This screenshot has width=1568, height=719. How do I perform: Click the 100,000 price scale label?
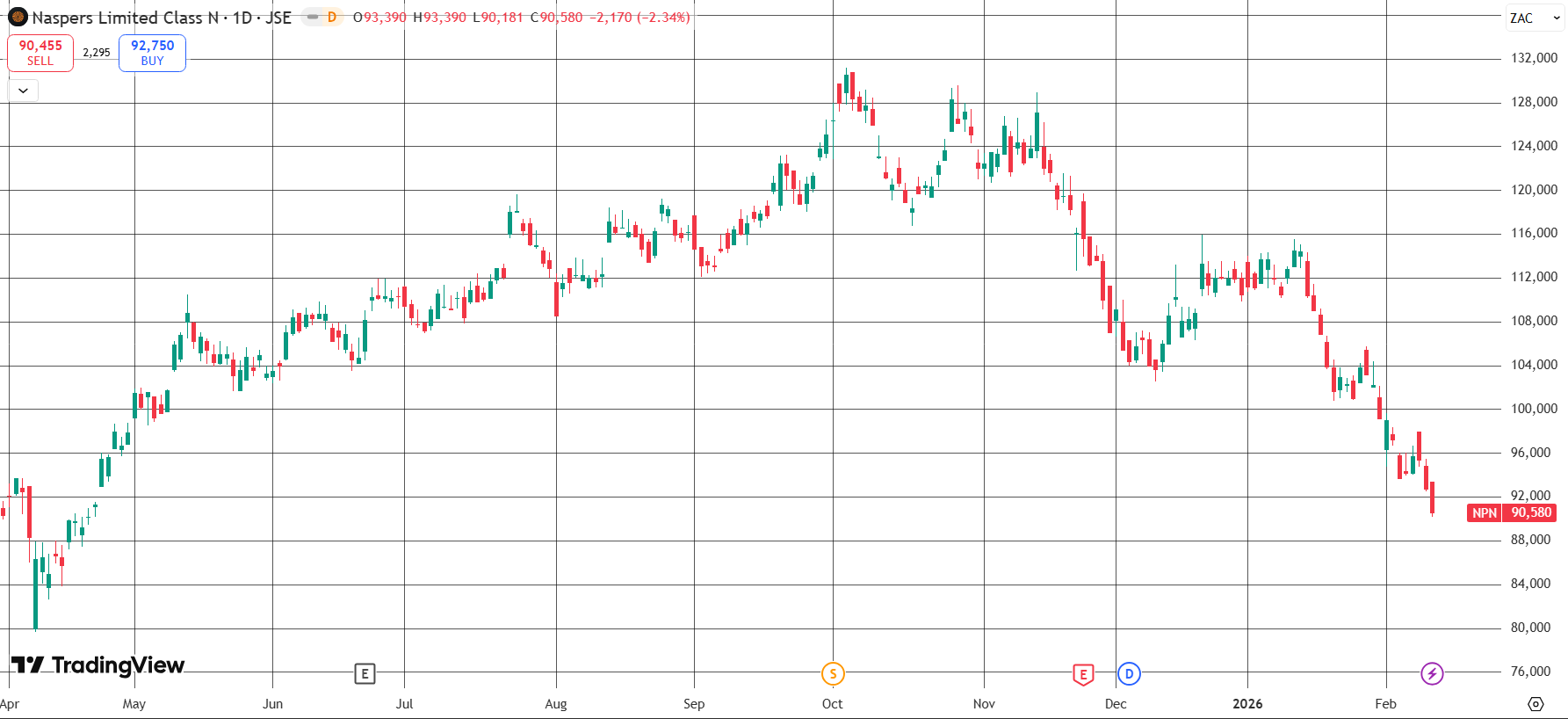coord(1534,409)
